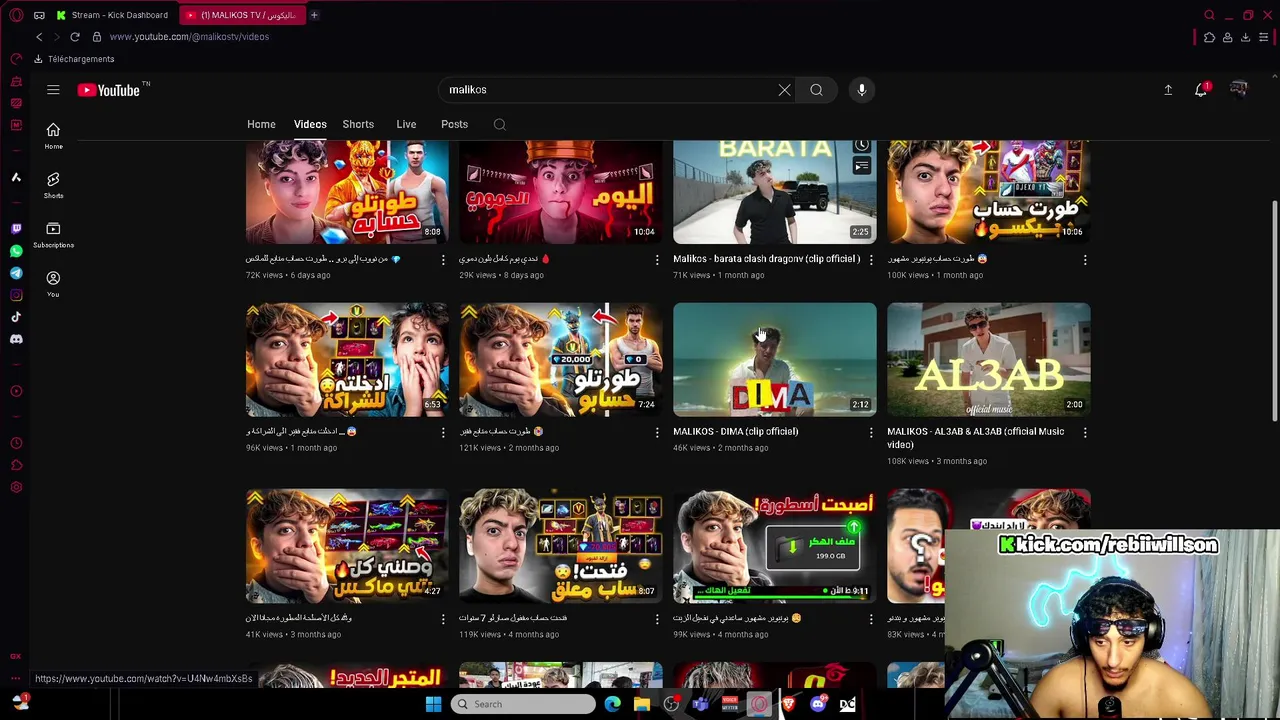Switch to channel Shorts tab
The width and height of the screenshot is (1280, 720).
pos(358,125)
